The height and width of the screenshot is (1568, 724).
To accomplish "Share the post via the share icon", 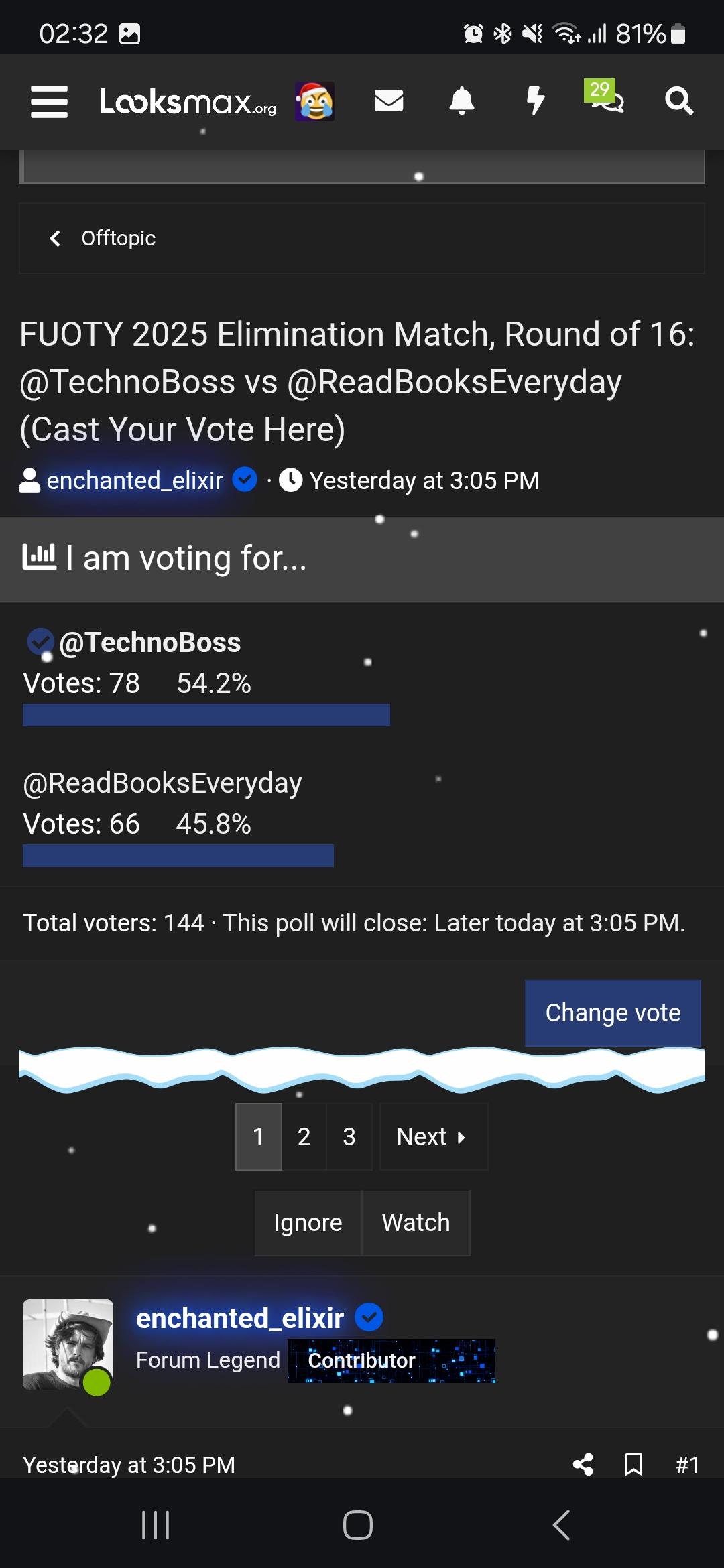I will point(583,1465).
